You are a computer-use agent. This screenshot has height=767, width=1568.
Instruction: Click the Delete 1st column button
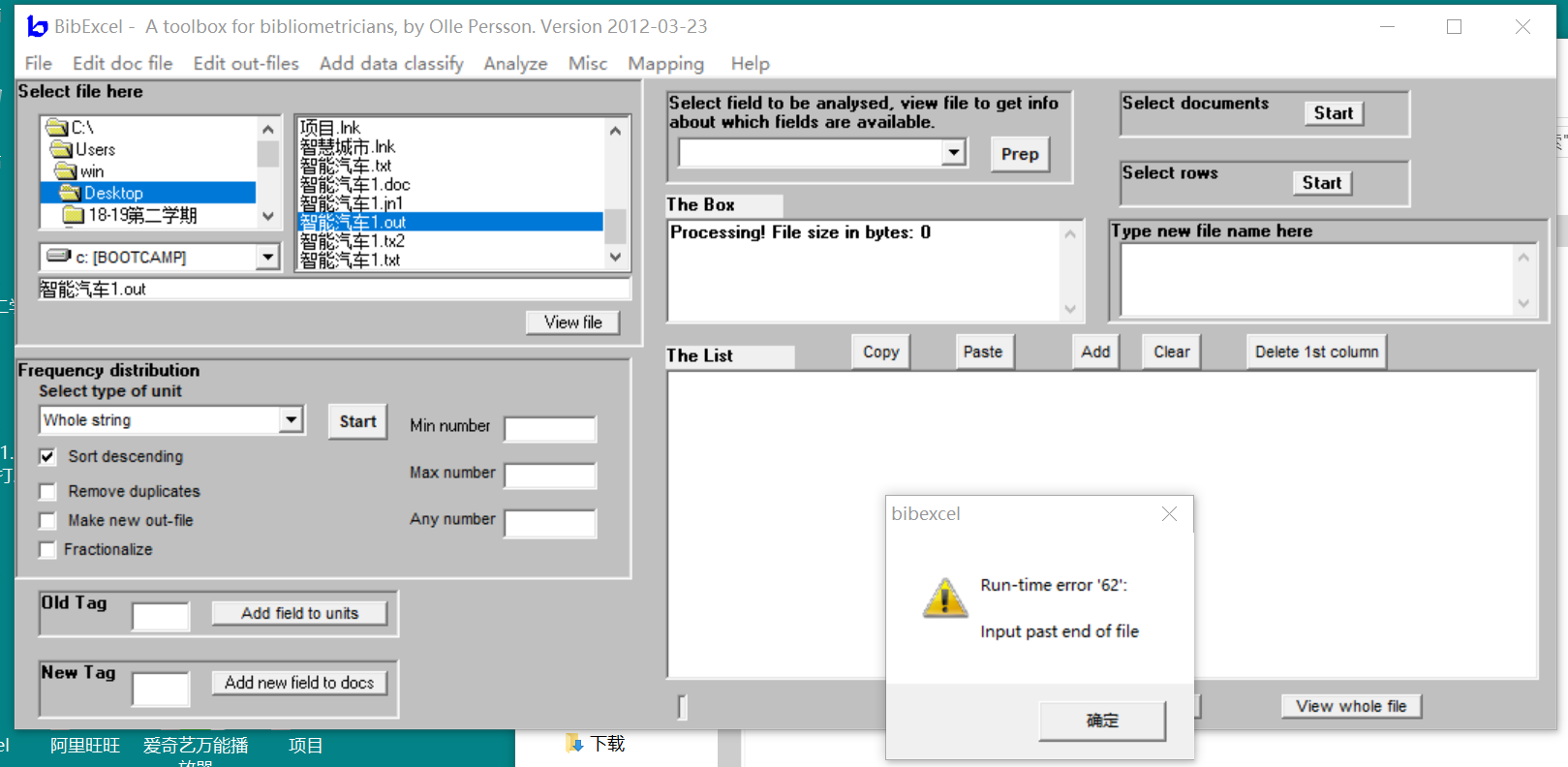click(x=1317, y=352)
